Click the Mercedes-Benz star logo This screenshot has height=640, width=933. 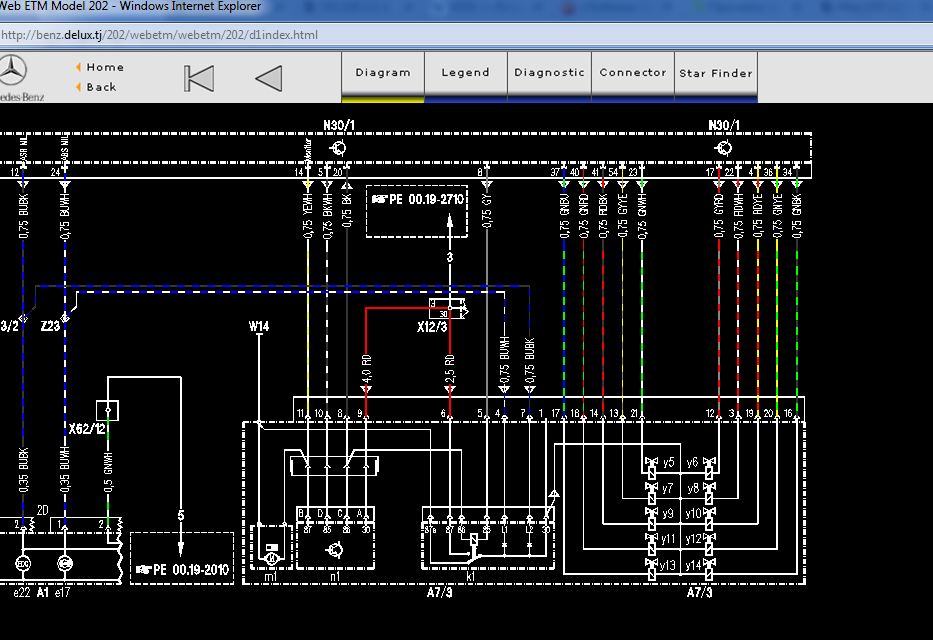coord(14,72)
